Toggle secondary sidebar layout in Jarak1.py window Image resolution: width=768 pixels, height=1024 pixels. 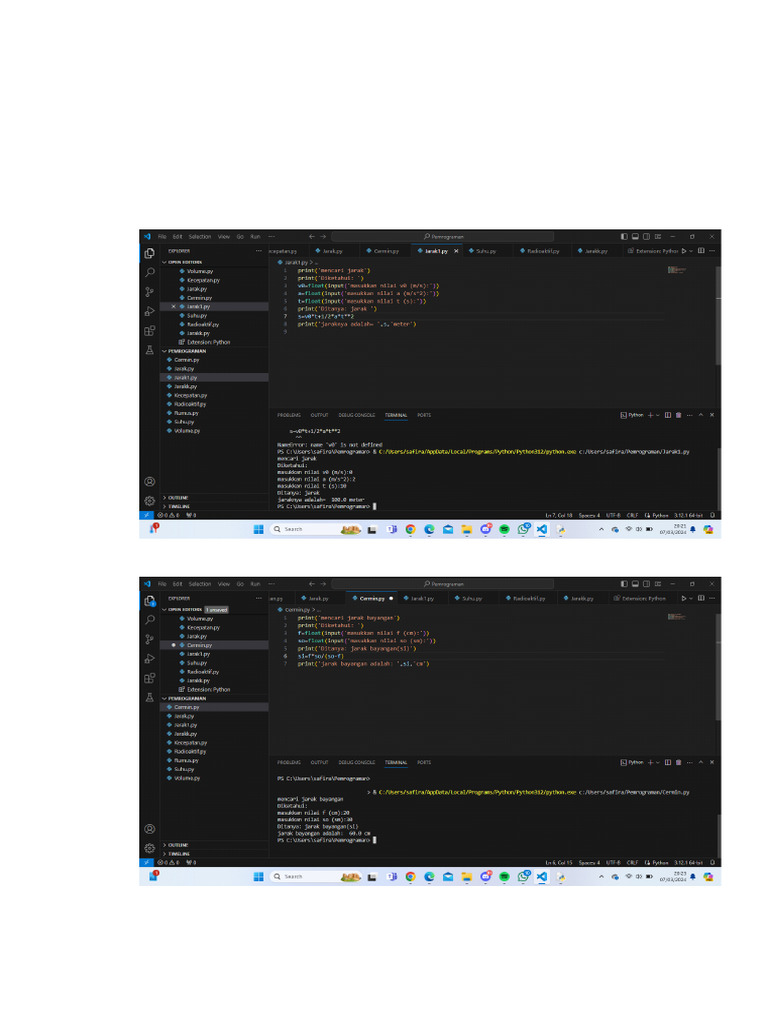[x=646, y=236]
